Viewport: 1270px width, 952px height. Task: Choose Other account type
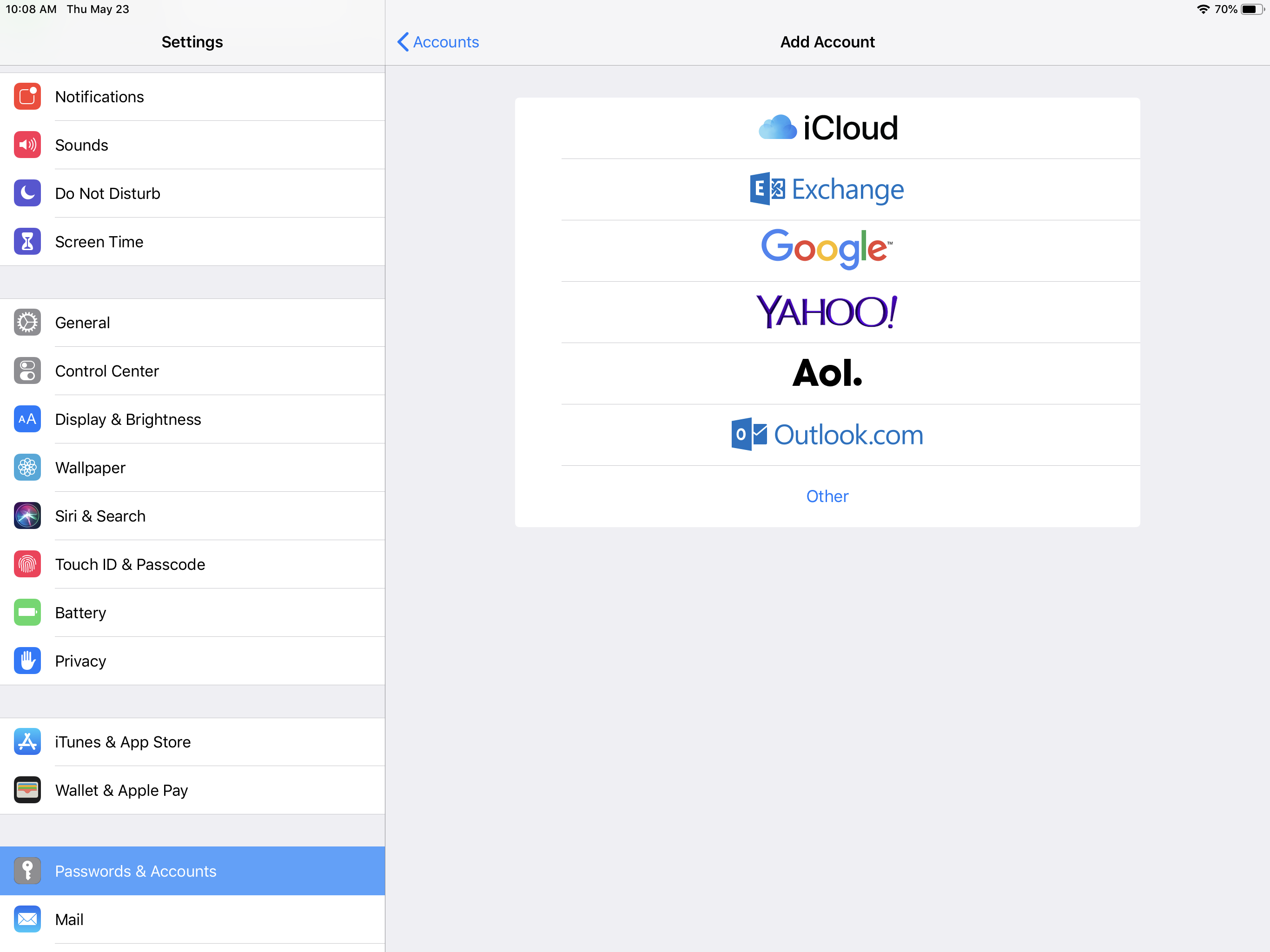[x=827, y=496]
